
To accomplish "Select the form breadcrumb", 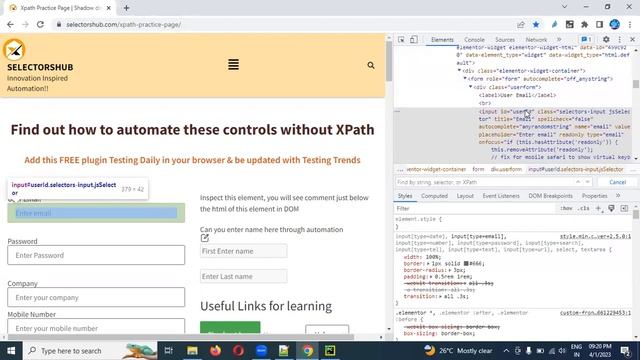I will pyautogui.click(x=478, y=169).
